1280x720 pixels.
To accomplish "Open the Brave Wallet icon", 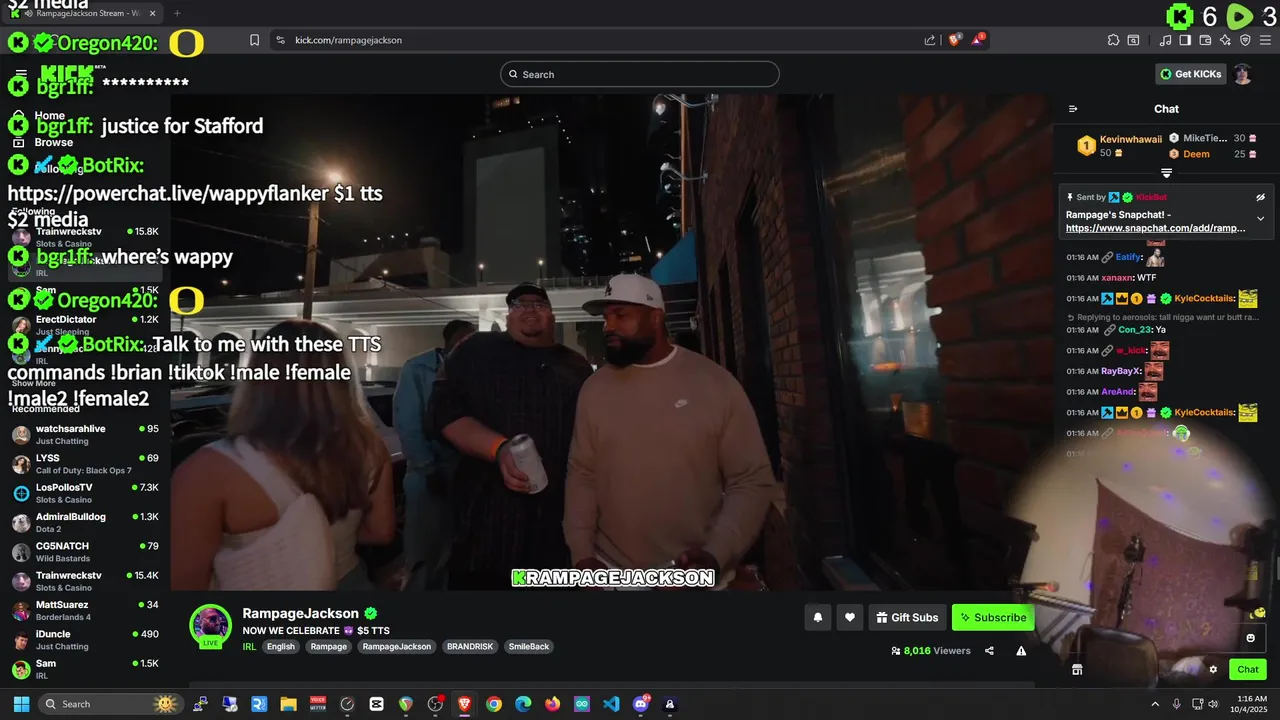I will [x=1205, y=40].
